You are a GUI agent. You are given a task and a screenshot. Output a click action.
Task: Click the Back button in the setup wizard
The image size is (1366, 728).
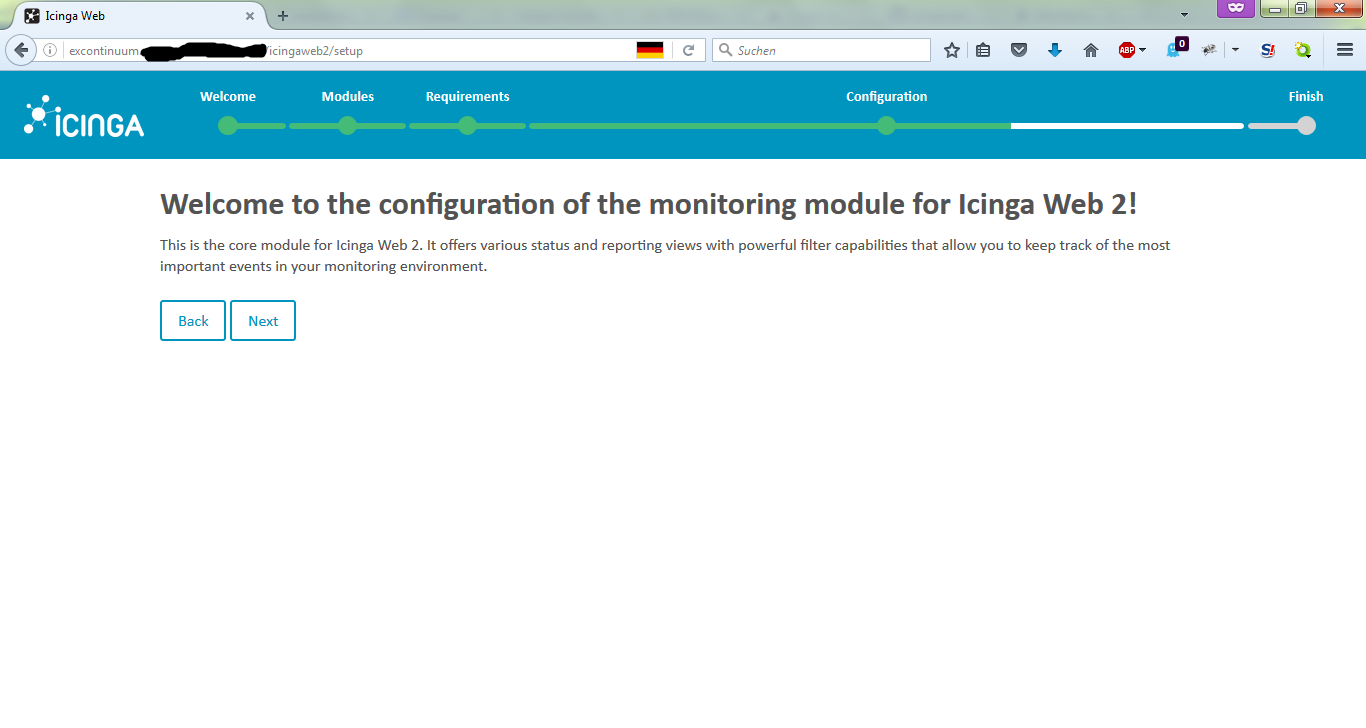click(193, 321)
